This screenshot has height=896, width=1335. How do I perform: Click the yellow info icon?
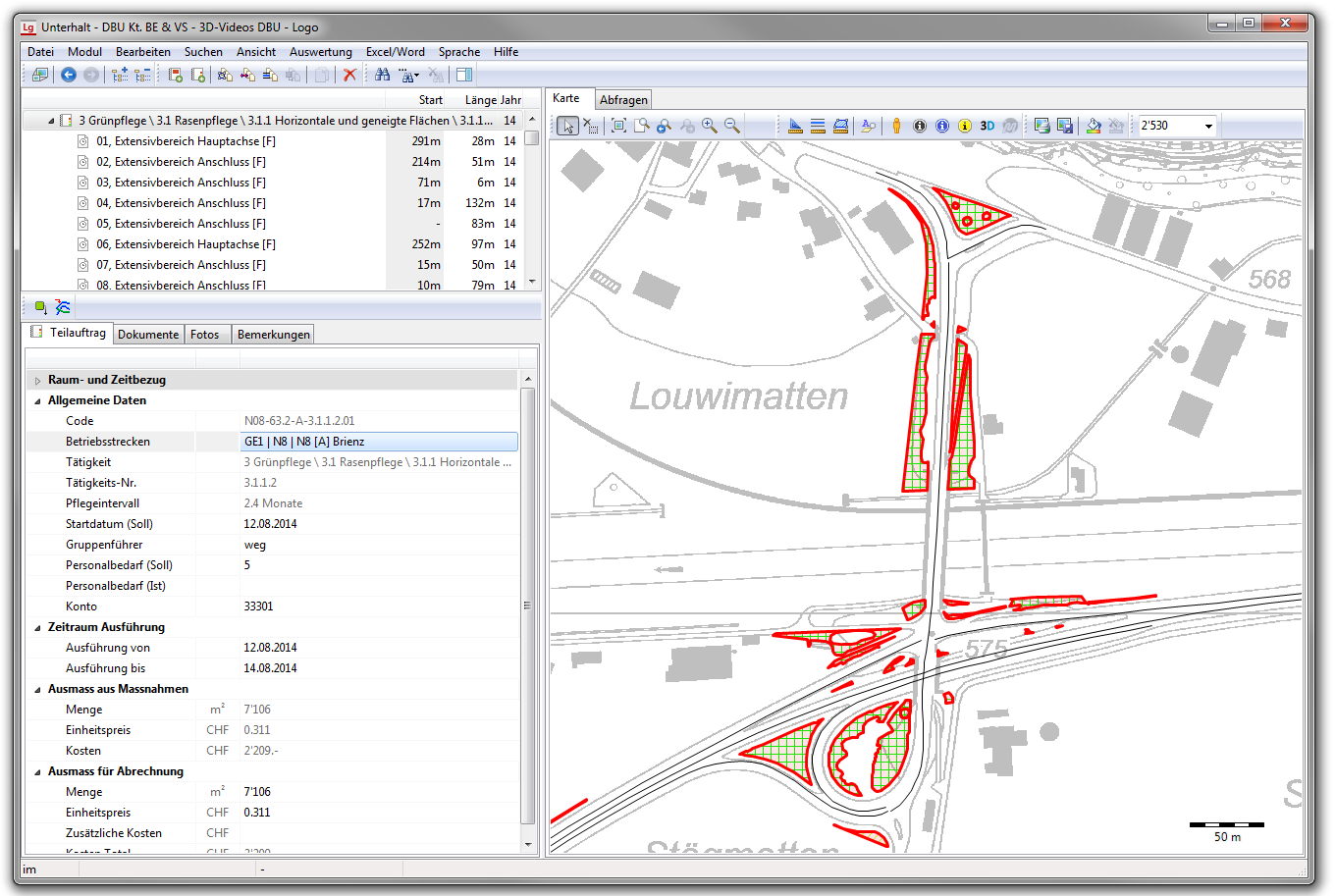click(x=965, y=126)
